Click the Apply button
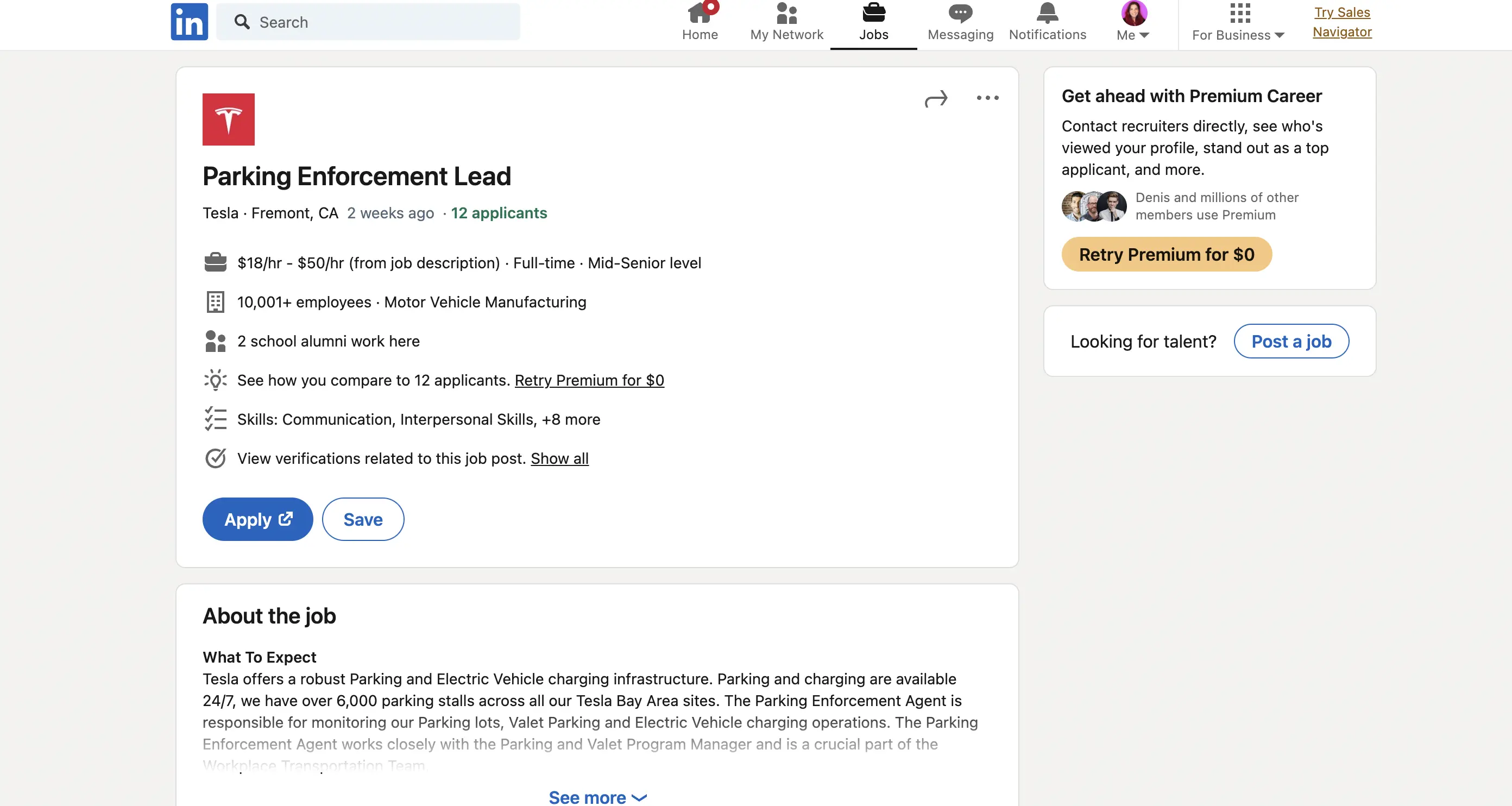This screenshot has height=806, width=1512. 257,520
